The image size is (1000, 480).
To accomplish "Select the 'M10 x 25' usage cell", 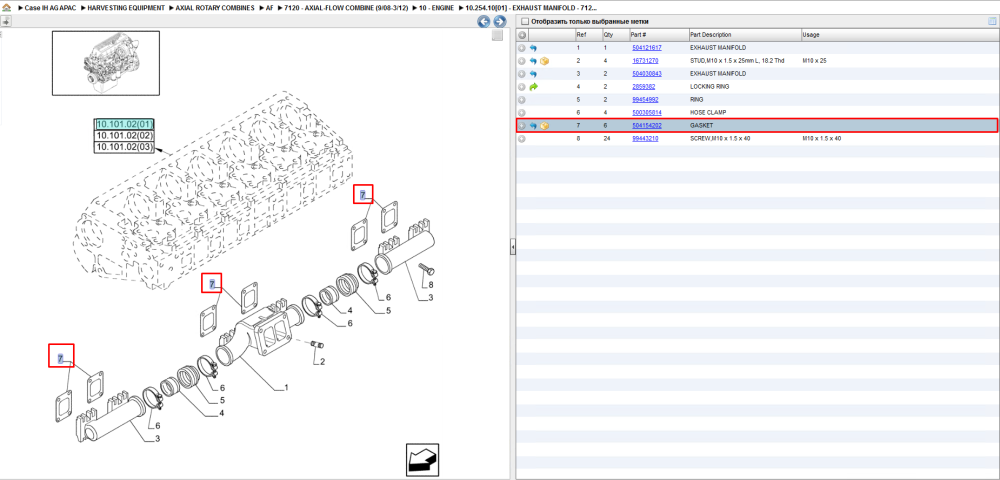I will pos(814,61).
